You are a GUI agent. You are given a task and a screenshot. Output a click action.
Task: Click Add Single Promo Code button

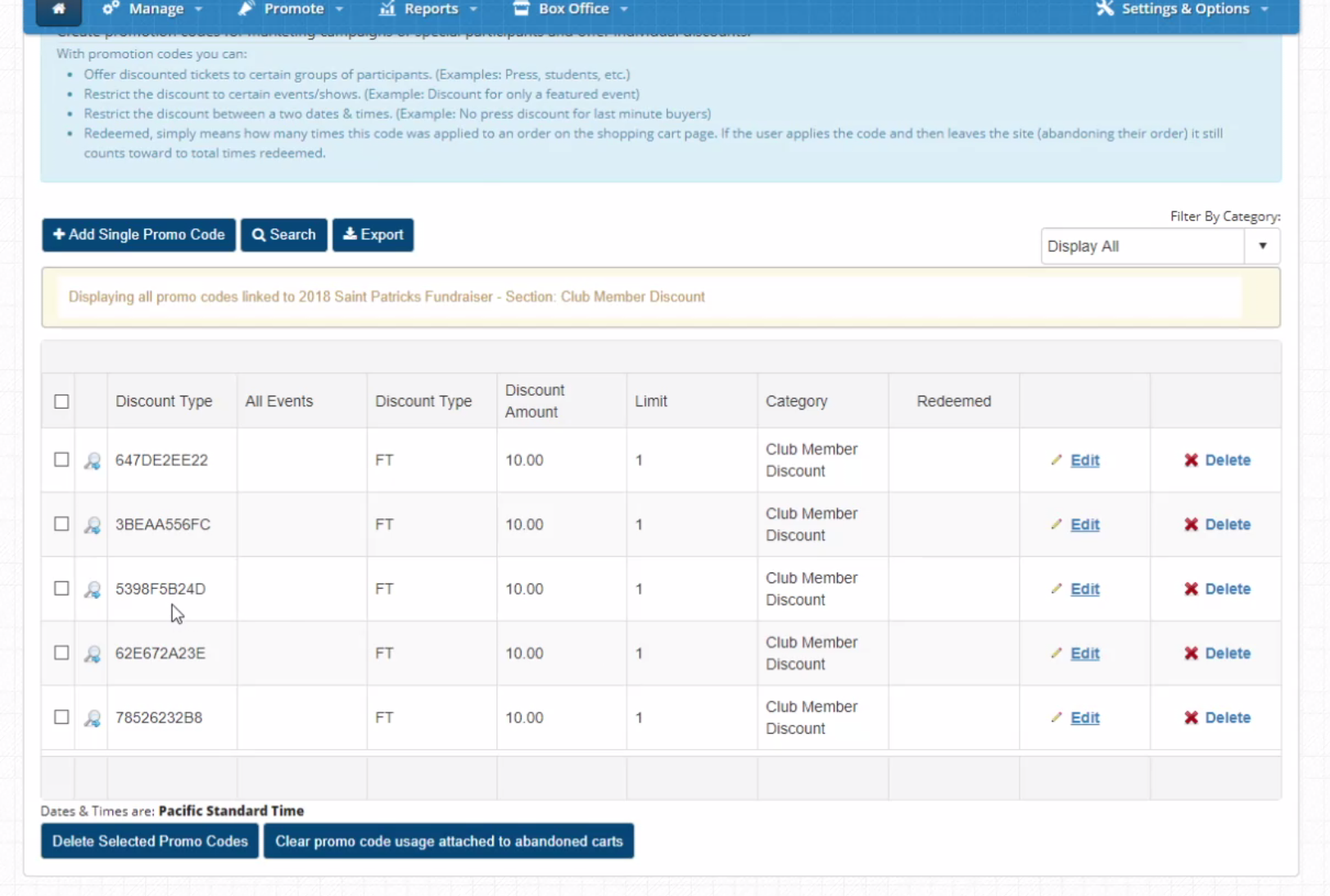[x=138, y=235]
